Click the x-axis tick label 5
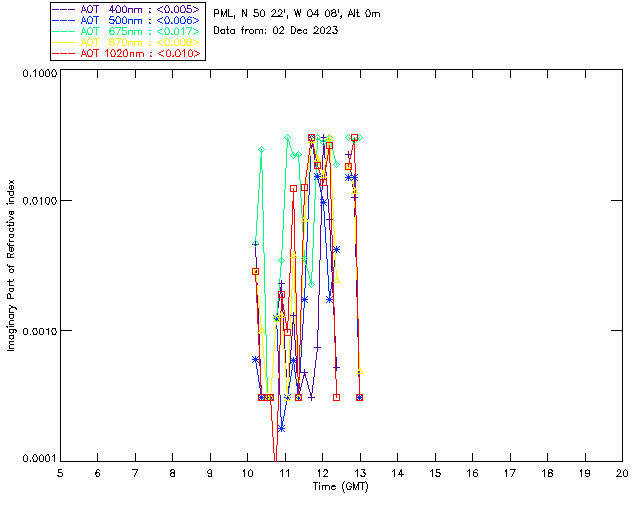This screenshot has height=512, width=640. pos(60,473)
